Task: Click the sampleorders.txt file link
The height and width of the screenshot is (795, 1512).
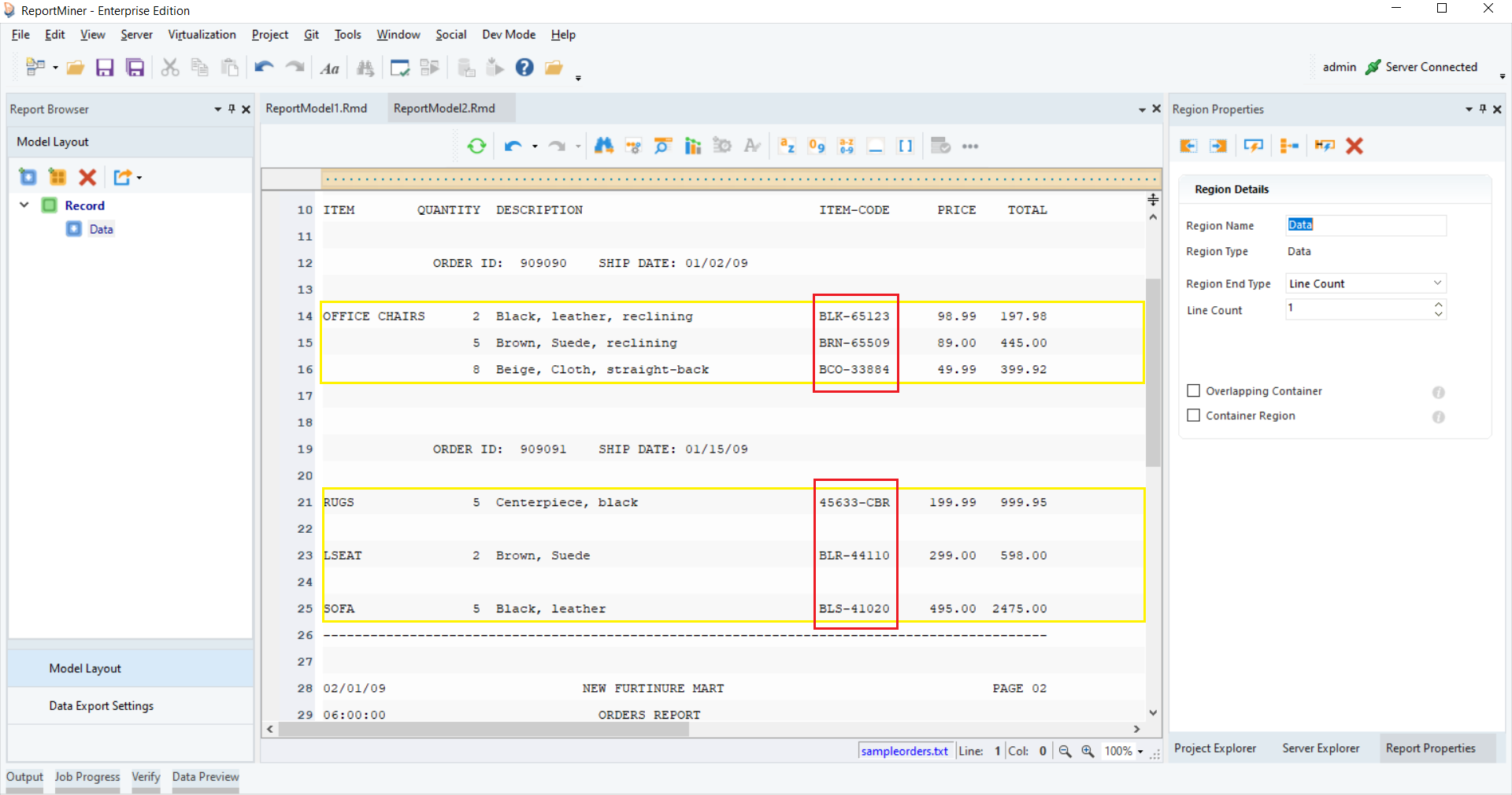Action: pos(904,751)
